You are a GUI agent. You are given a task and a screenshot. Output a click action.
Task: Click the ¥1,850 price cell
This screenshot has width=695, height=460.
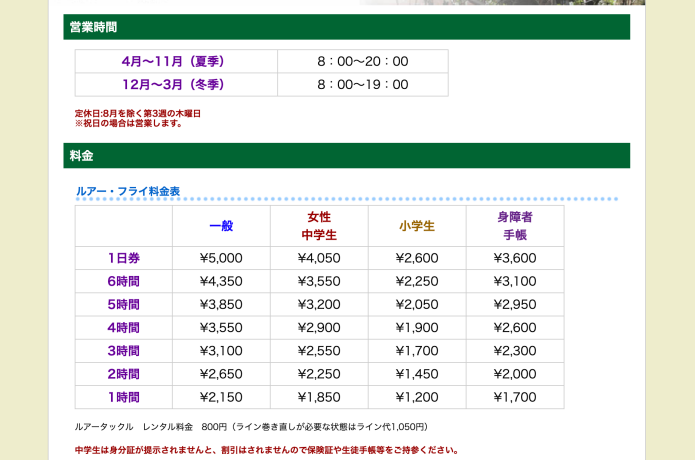pos(319,397)
